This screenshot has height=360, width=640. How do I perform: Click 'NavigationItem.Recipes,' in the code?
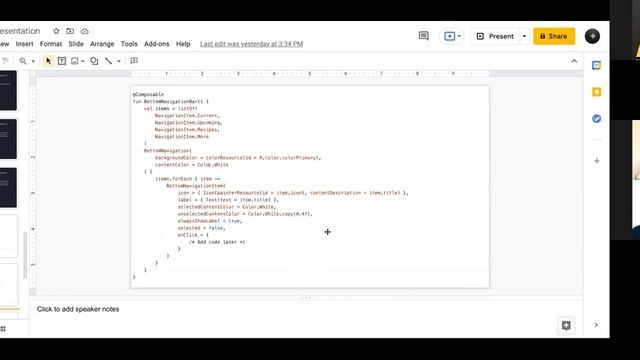[187, 129]
